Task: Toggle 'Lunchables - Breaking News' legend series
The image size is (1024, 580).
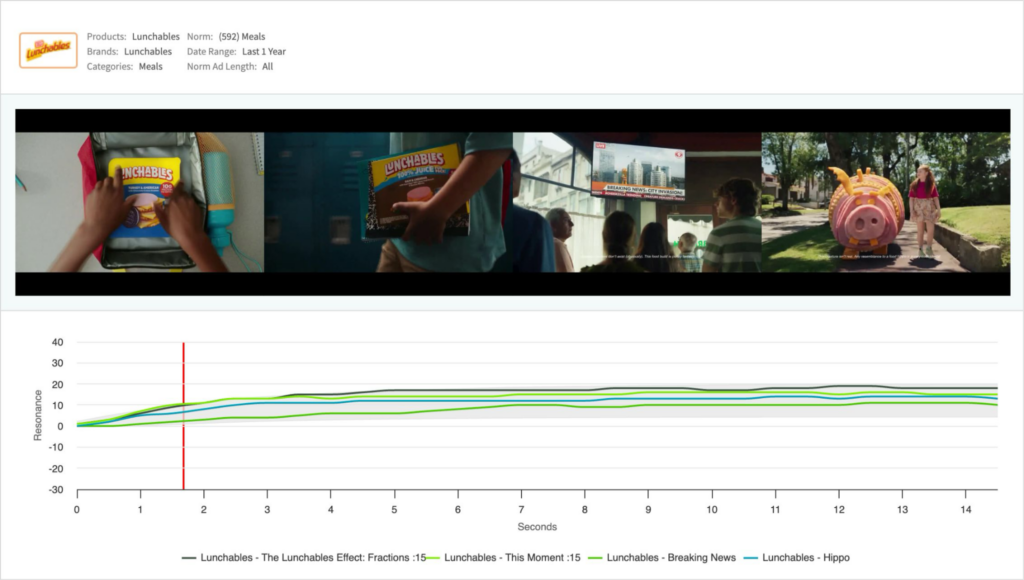Action: pyautogui.click(x=662, y=558)
